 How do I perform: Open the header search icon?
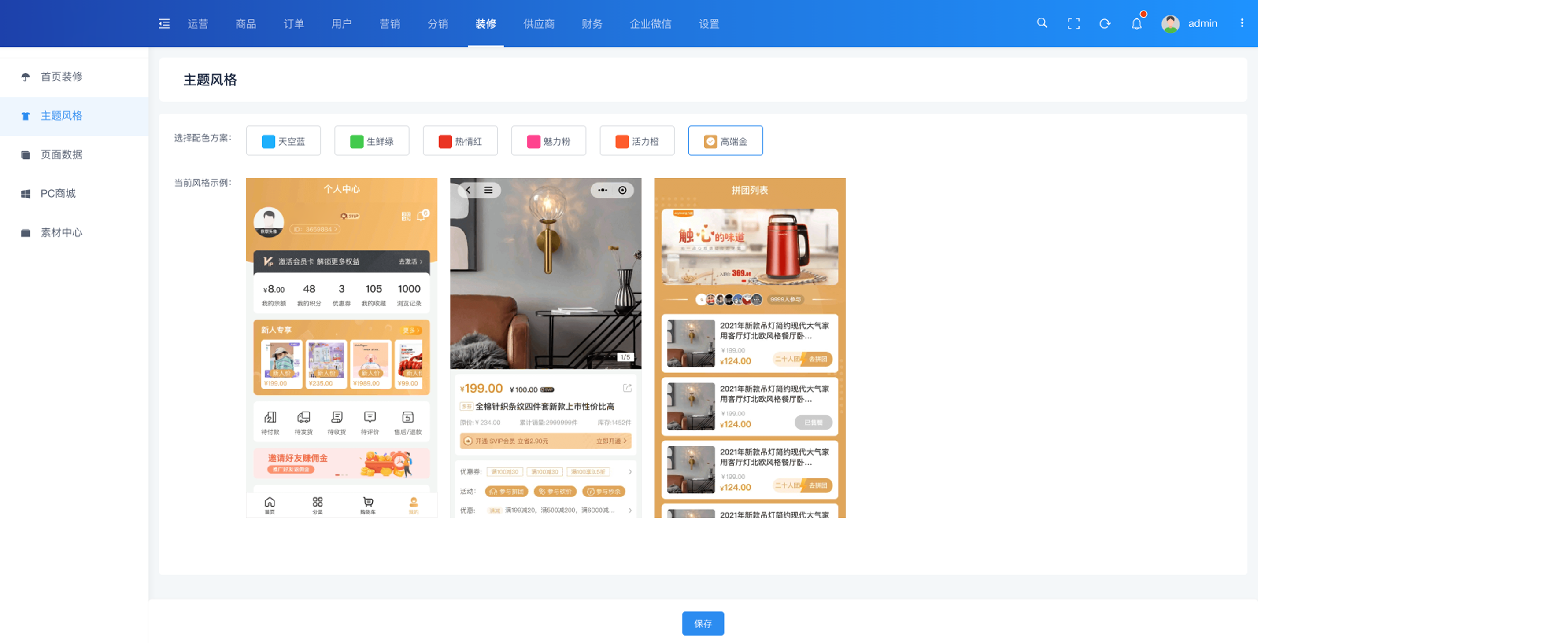pos(1042,23)
